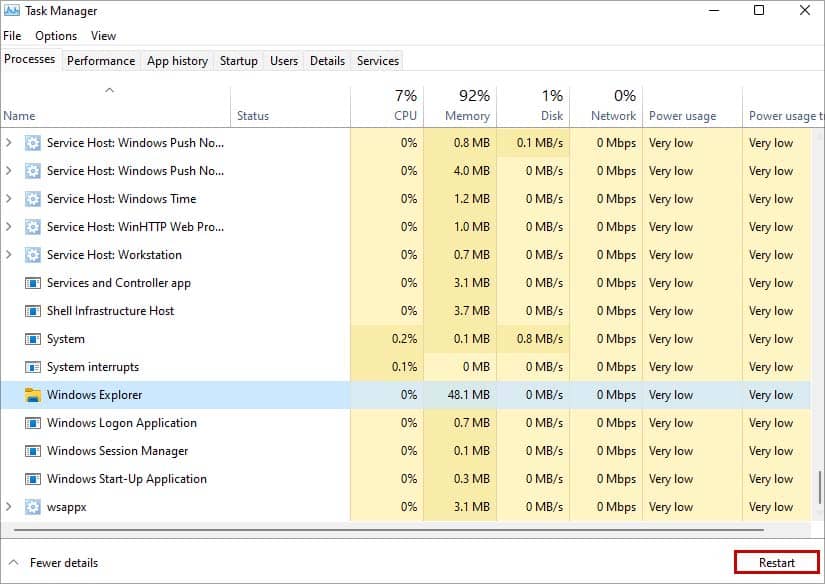The height and width of the screenshot is (584, 825).
Task: Select the Shell Infrastructure Host process name
Action: [110, 311]
